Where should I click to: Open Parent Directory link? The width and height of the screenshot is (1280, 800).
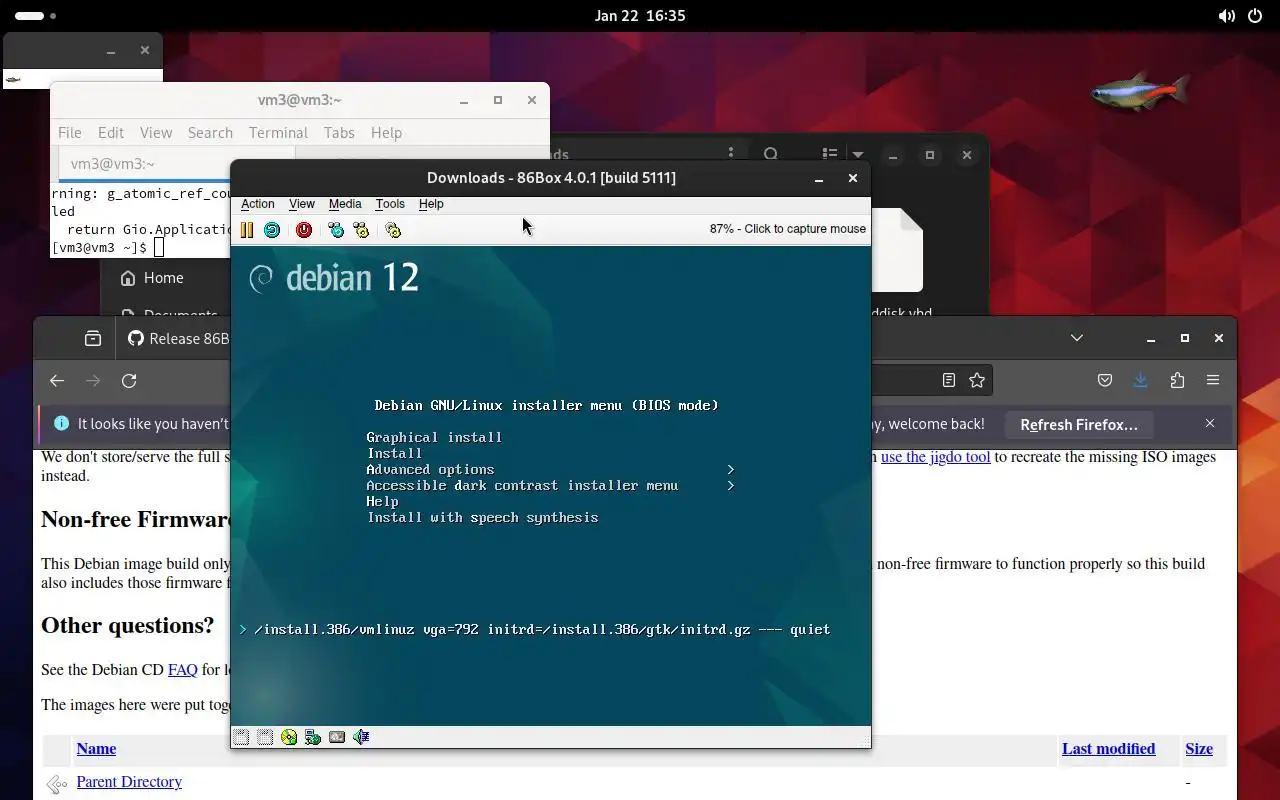coord(129,782)
